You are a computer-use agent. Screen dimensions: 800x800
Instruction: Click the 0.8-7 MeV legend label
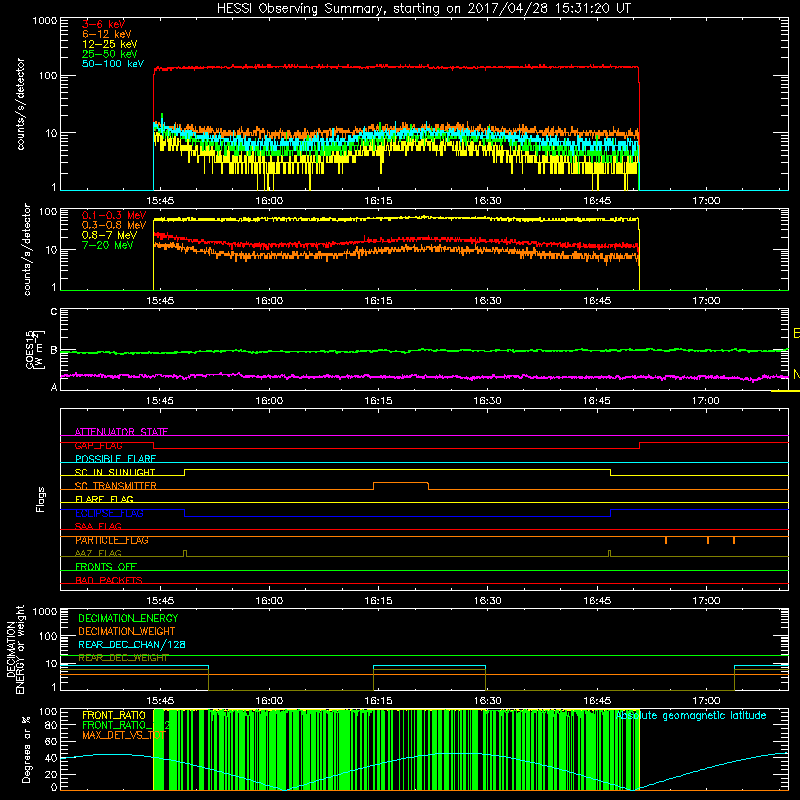[x=109, y=235]
